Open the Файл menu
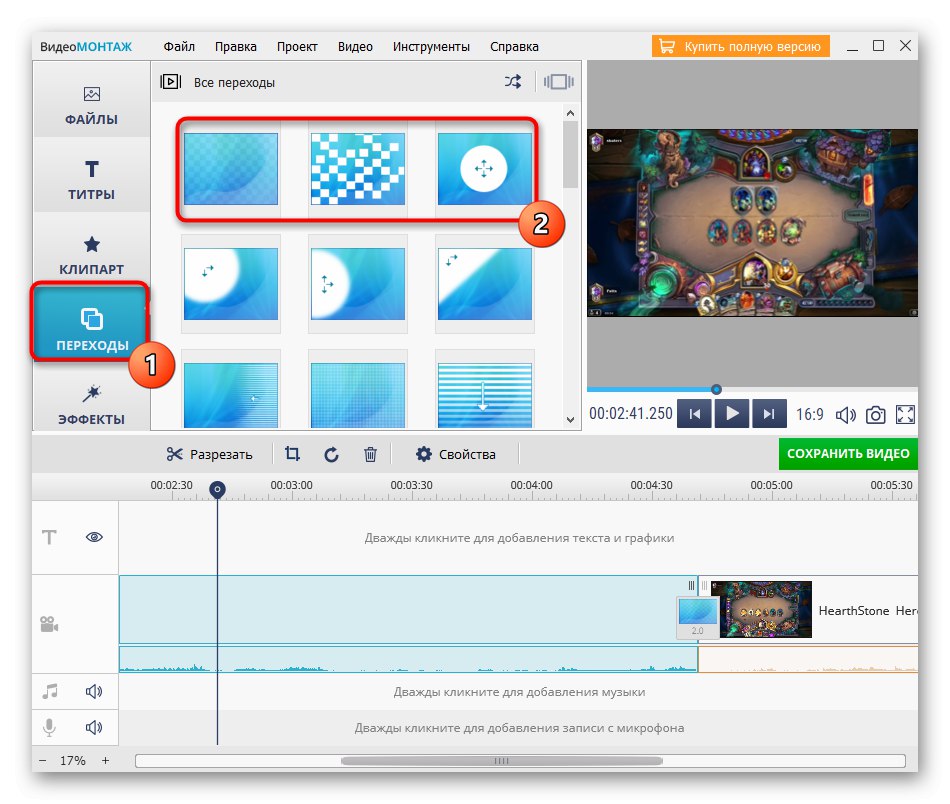Screen dimensions: 950x804 tap(179, 47)
